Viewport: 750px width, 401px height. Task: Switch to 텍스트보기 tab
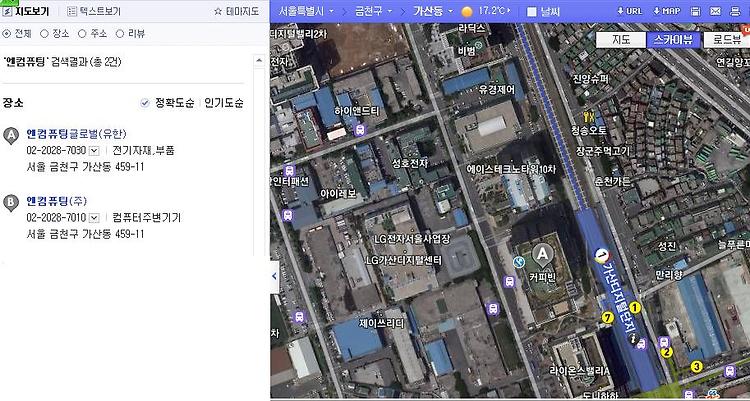point(94,11)
